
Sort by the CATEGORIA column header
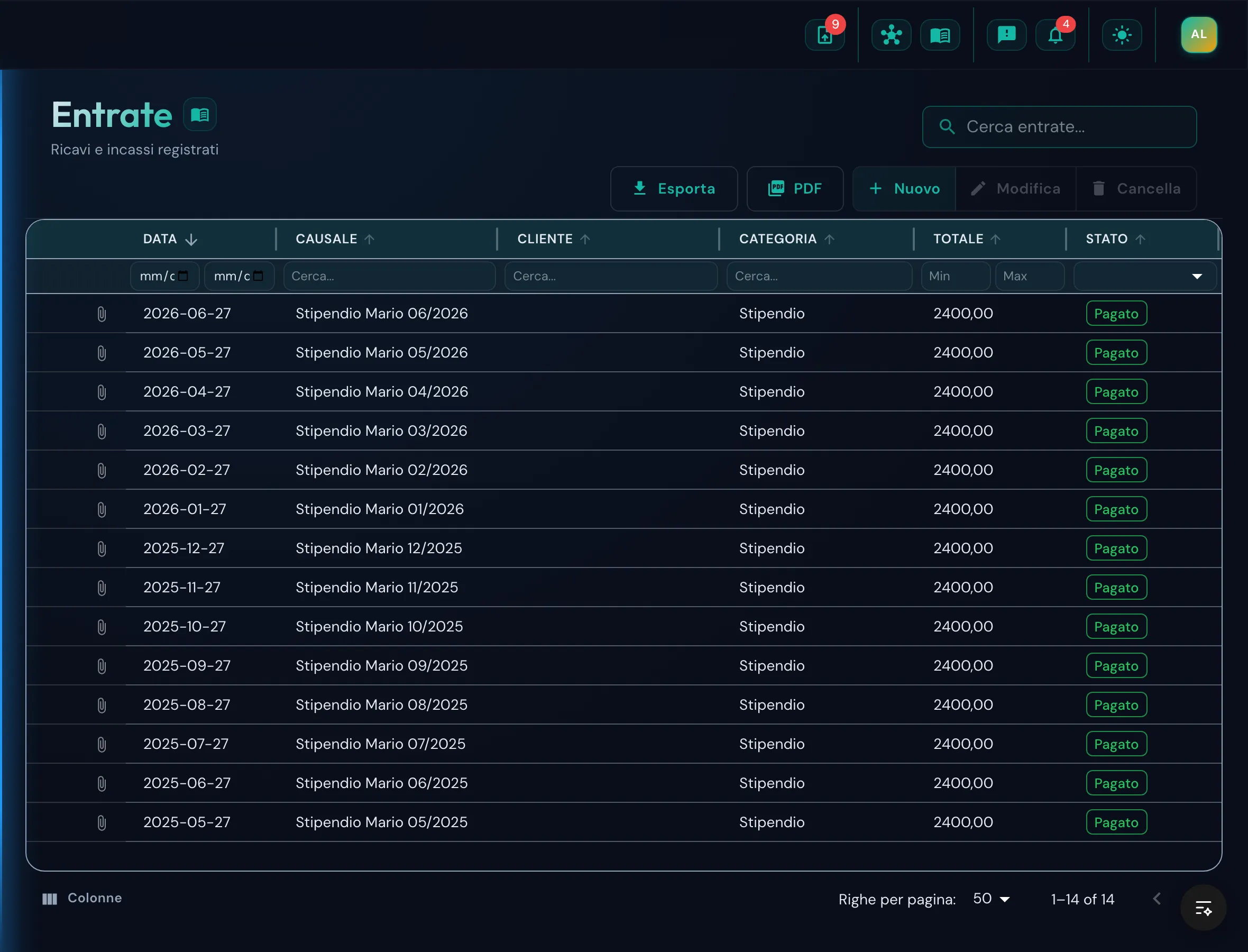coord(786,239)
